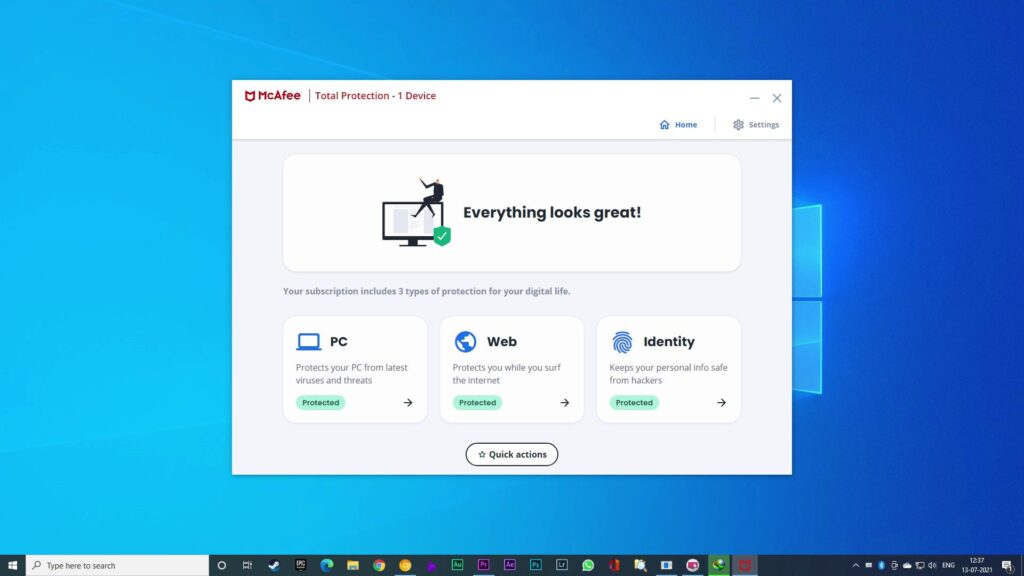Launch Steam from the taskbar
Screen dimensions: 1024x576
click(274, 566)
